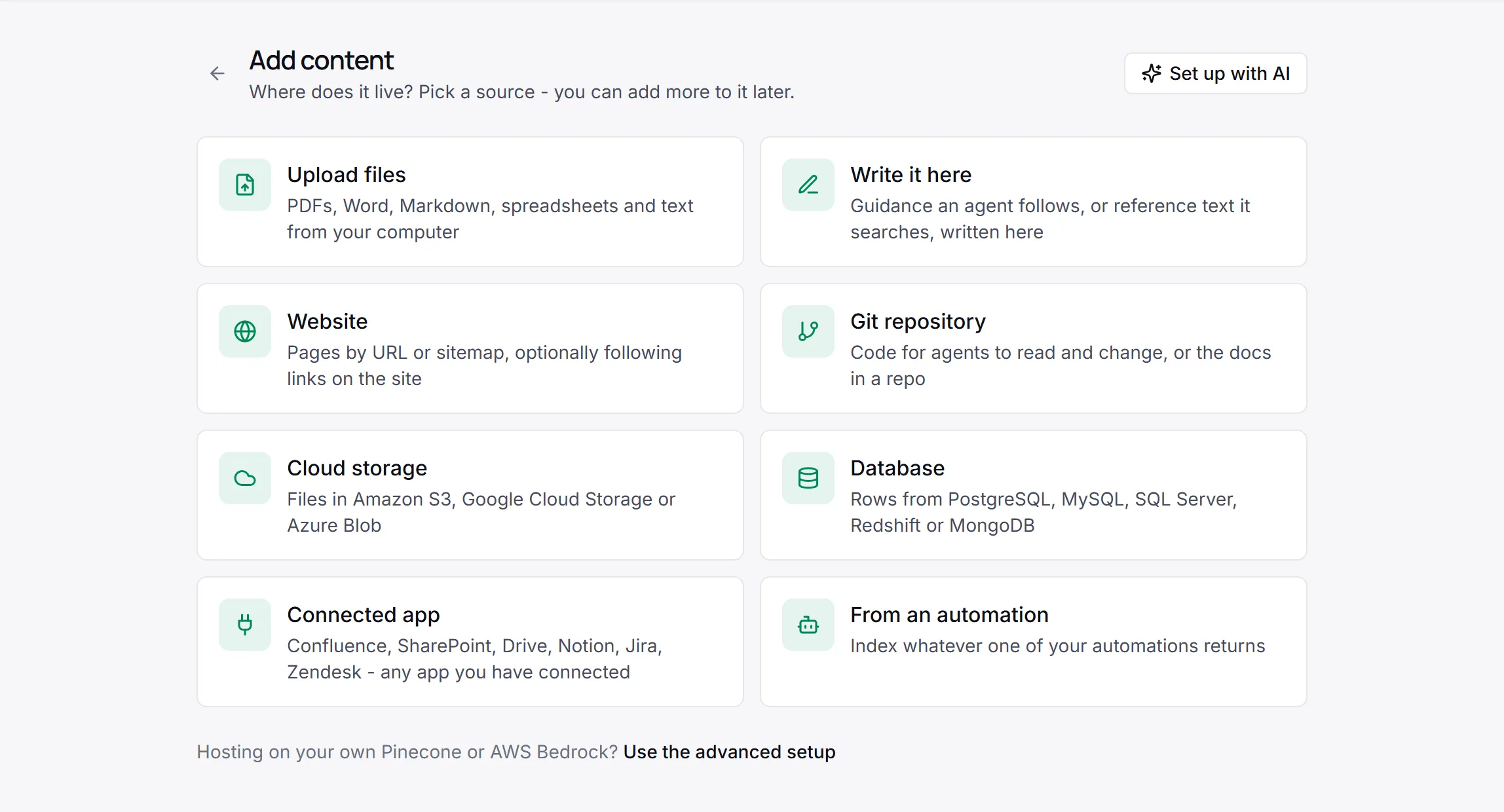
Task: Click the Website globe icon
Action: [x=245, y=331]
